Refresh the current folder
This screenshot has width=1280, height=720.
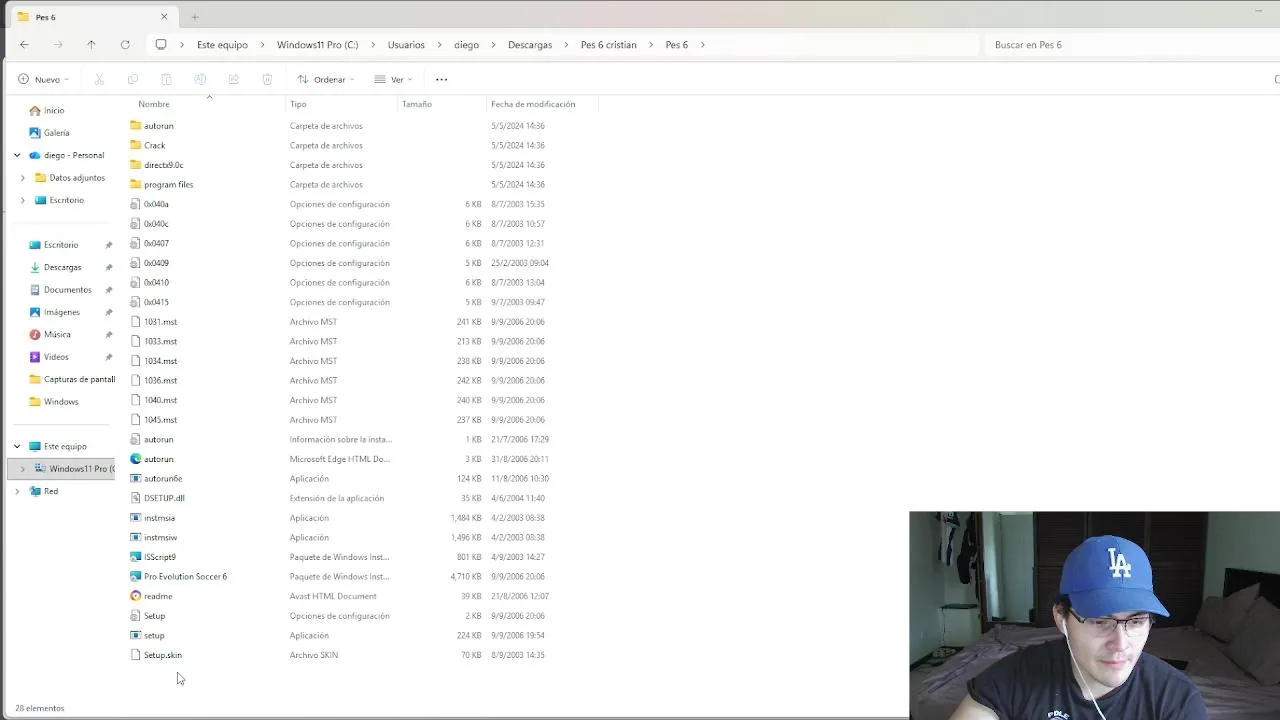(125, 45)
